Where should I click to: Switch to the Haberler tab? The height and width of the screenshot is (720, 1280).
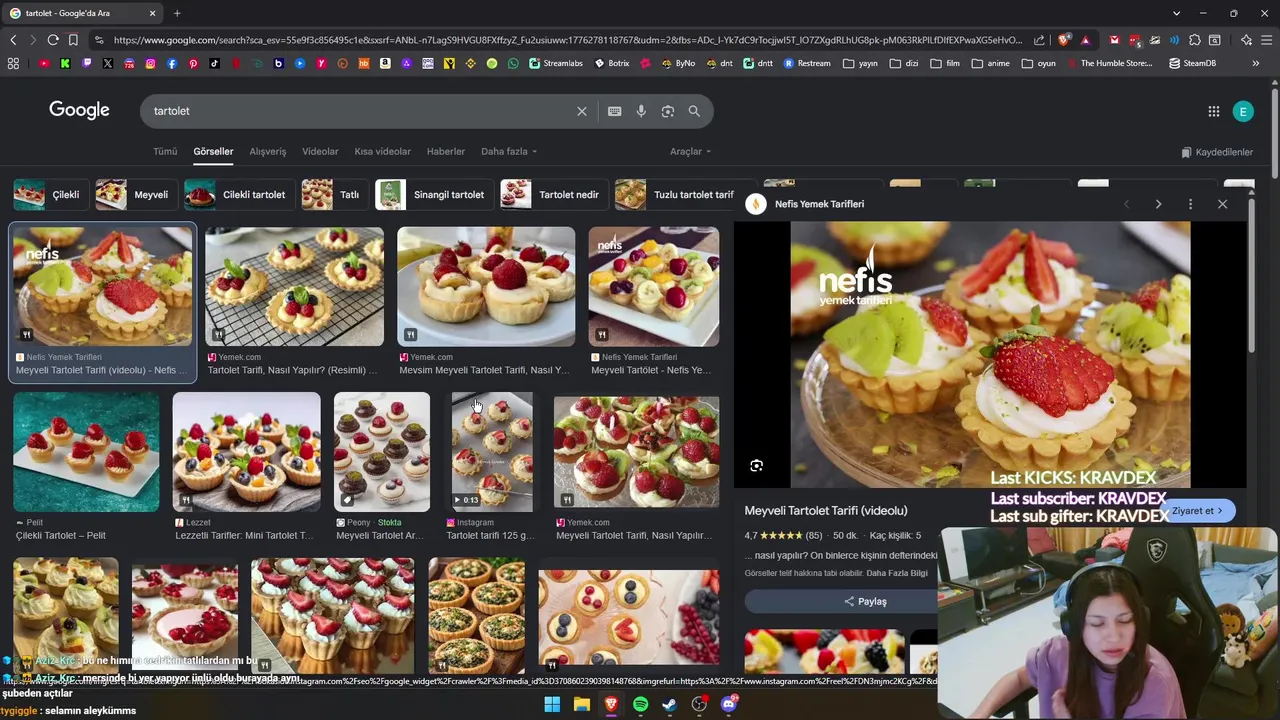coord(445,151)
